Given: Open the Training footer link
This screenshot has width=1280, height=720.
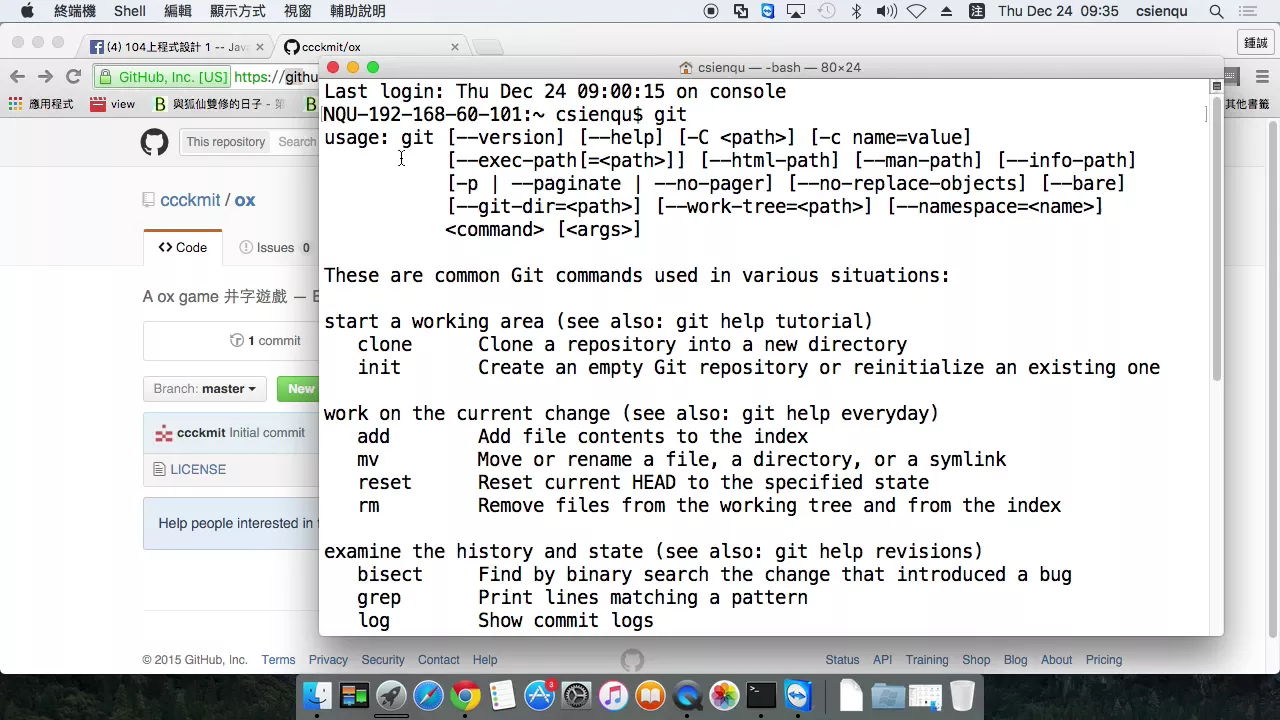Looking at the screenshot, I should pyautogui.click(x=927, y=660).
